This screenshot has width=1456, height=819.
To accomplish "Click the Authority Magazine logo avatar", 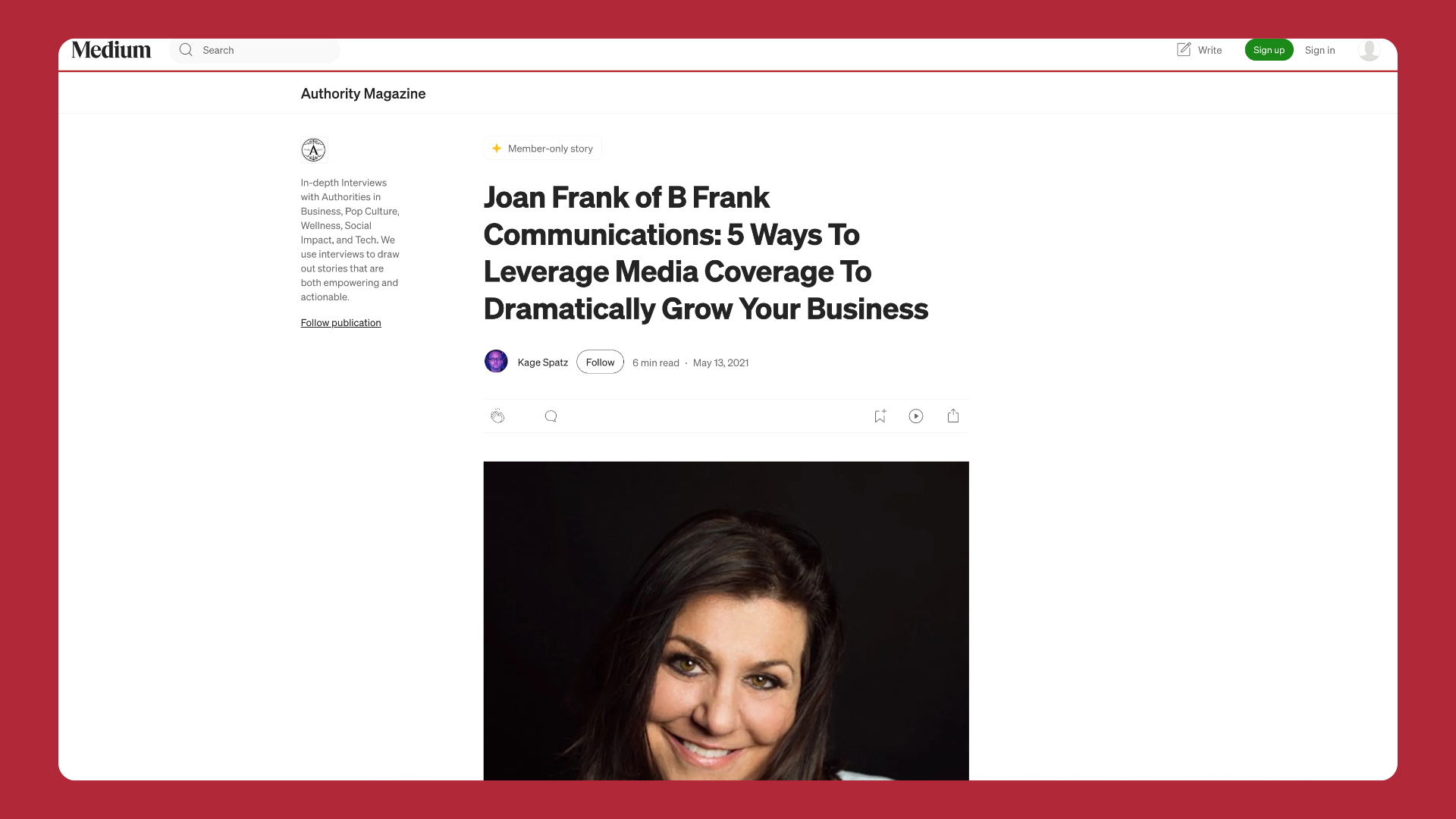I will point(313,150).
